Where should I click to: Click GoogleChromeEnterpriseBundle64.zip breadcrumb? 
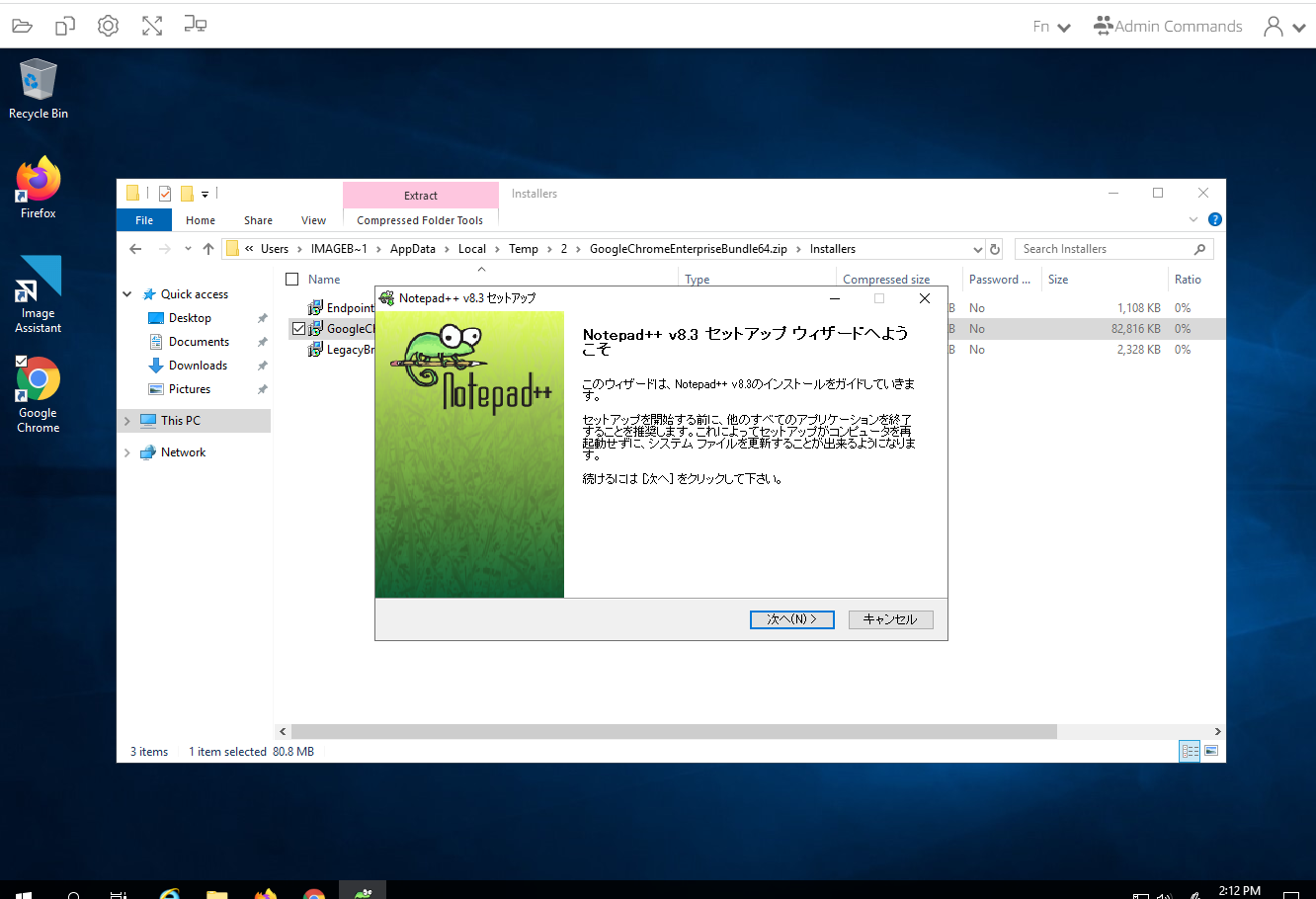[689, 249]
